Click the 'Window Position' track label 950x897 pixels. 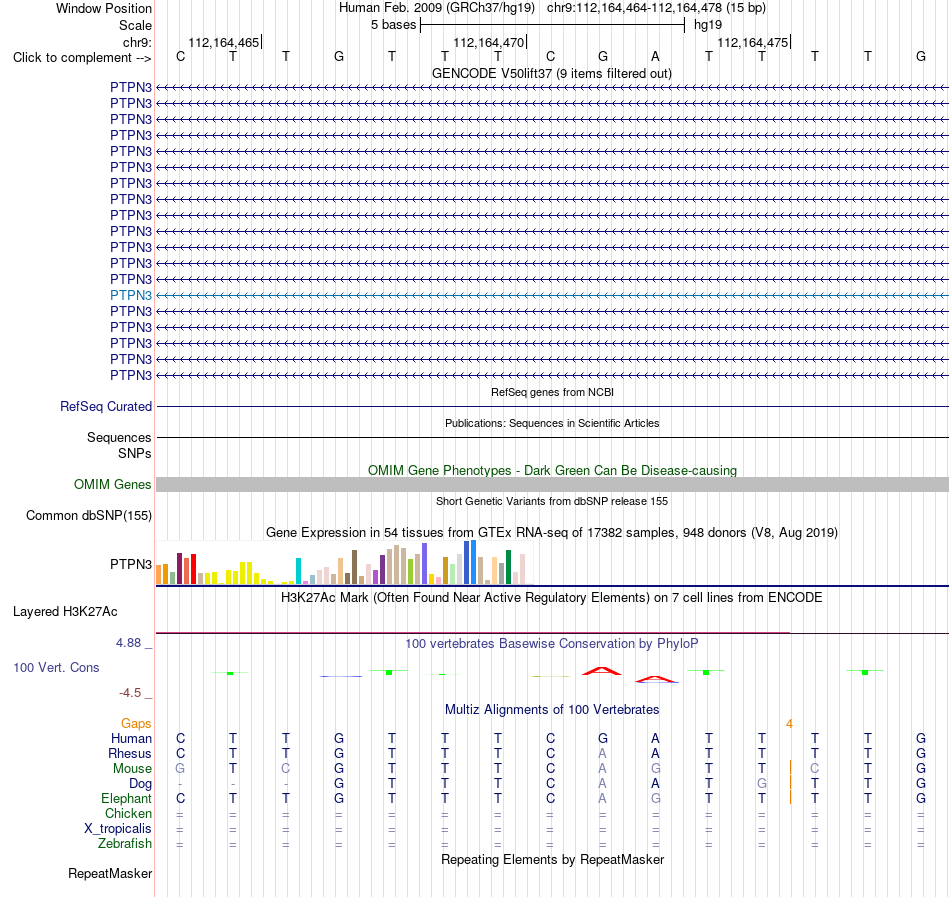click(x=104, y=8)
